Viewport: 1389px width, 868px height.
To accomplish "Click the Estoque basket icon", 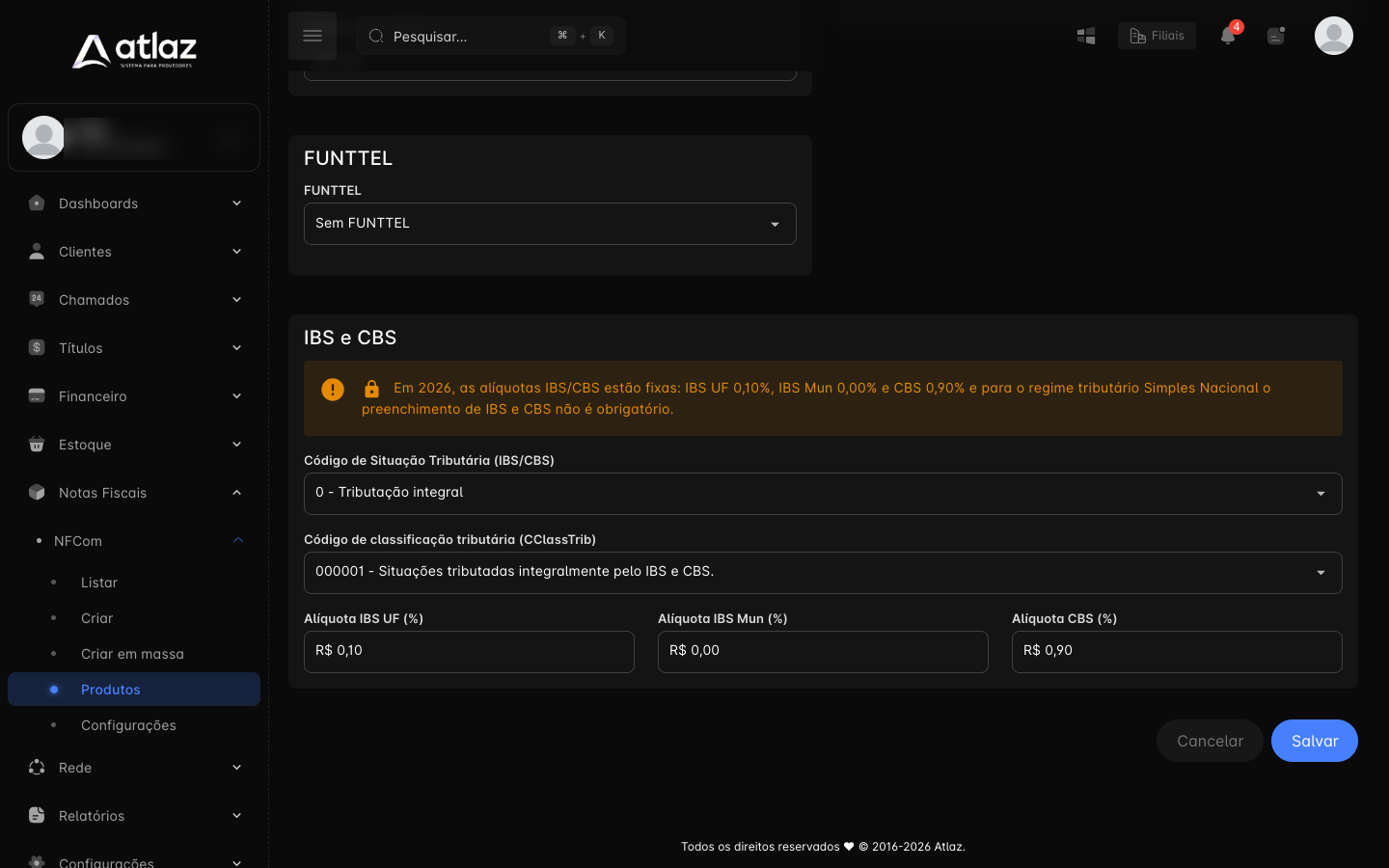I will tap(37, 444).
